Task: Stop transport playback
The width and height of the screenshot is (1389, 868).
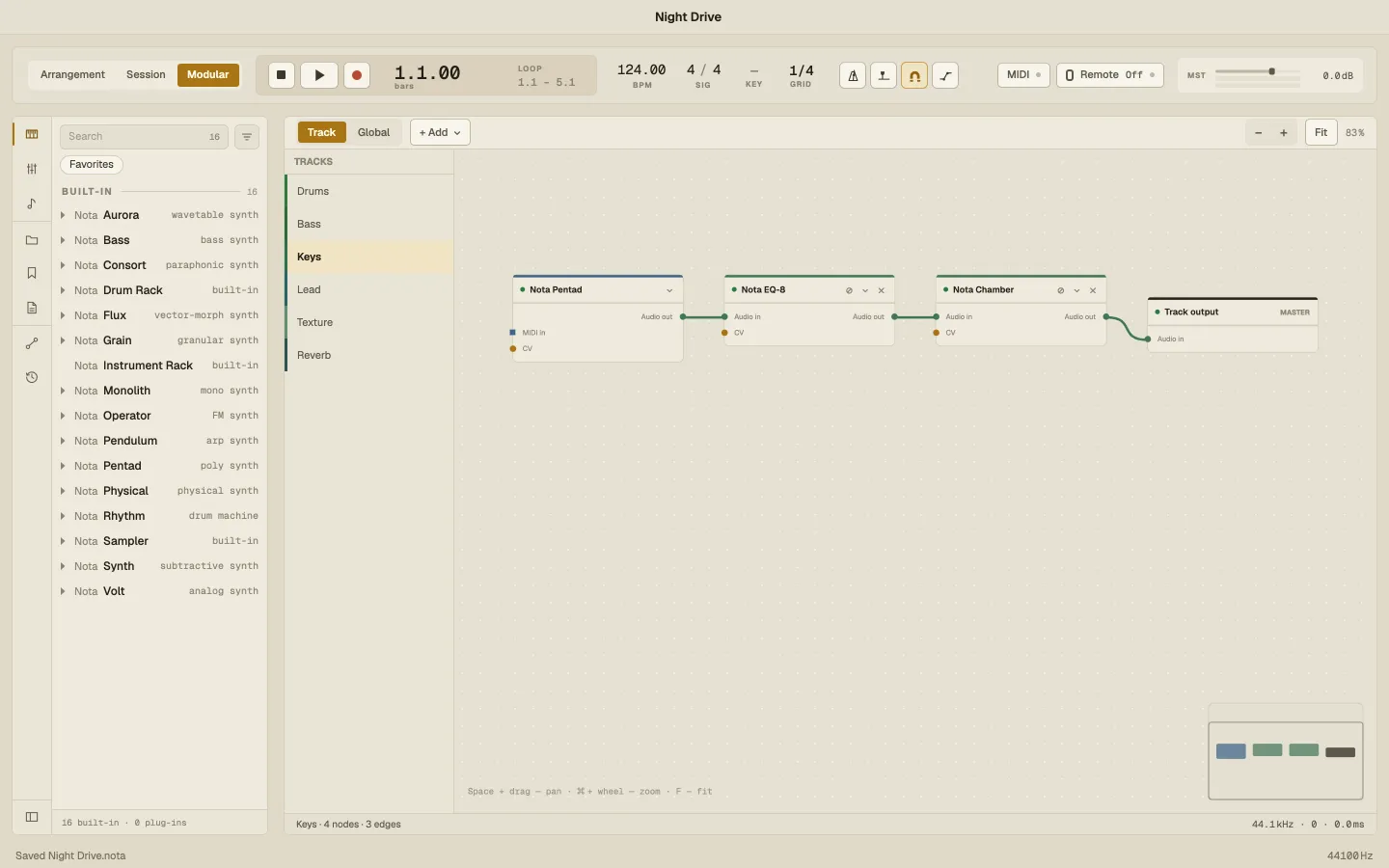Action: [282, 75]
